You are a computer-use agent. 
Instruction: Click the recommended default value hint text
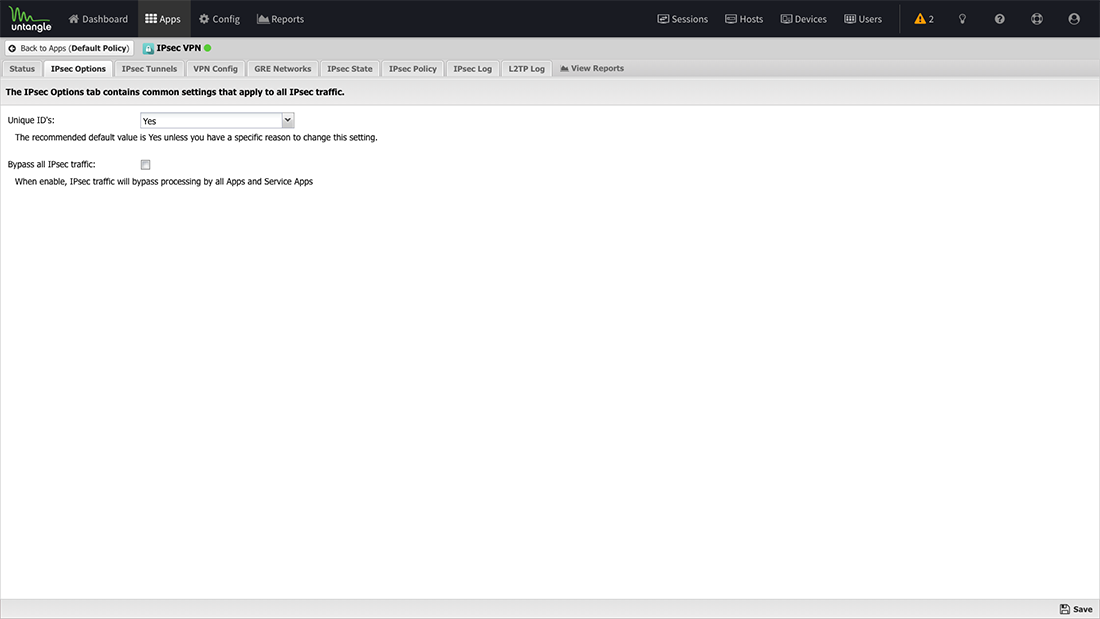coord(196,138)
